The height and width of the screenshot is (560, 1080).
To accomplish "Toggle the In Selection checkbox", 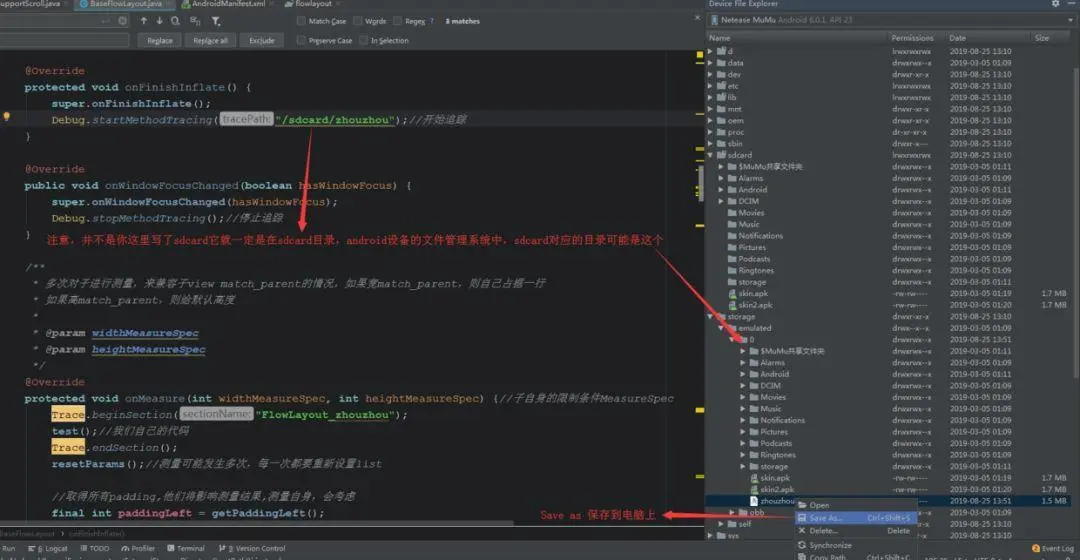I will coord(364,40).
